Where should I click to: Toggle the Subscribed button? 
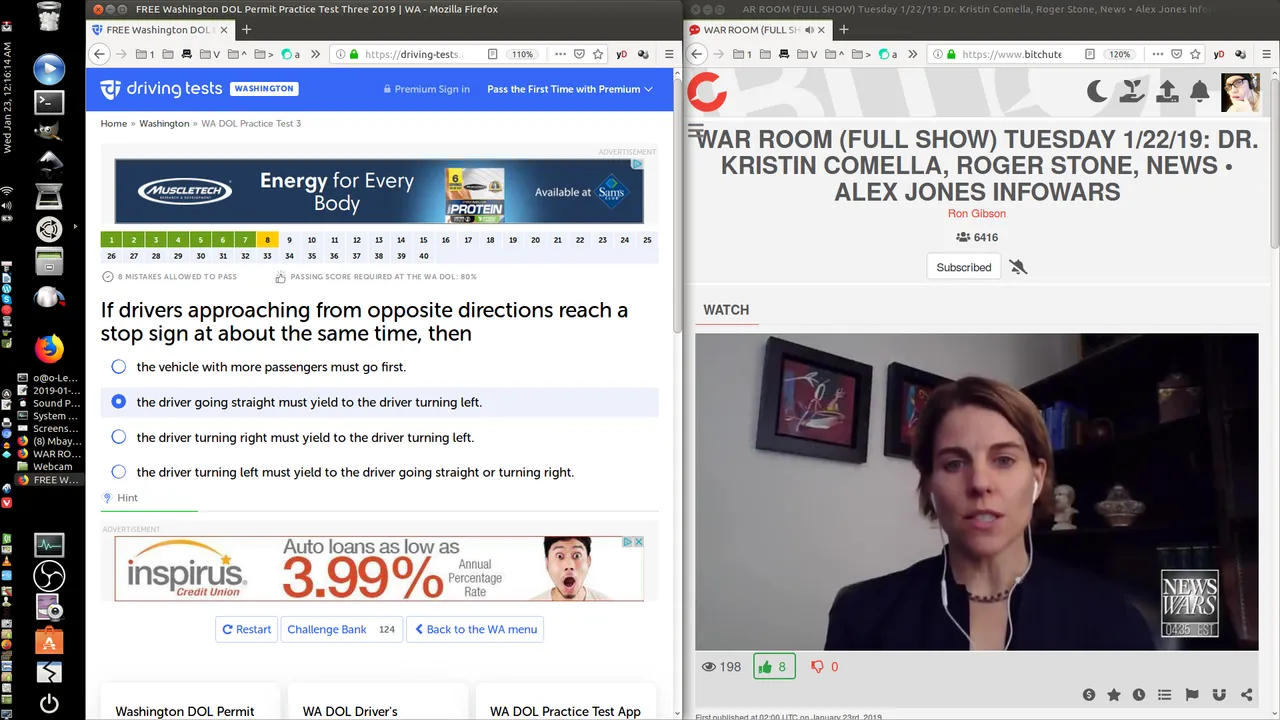(x=964, y=267)
